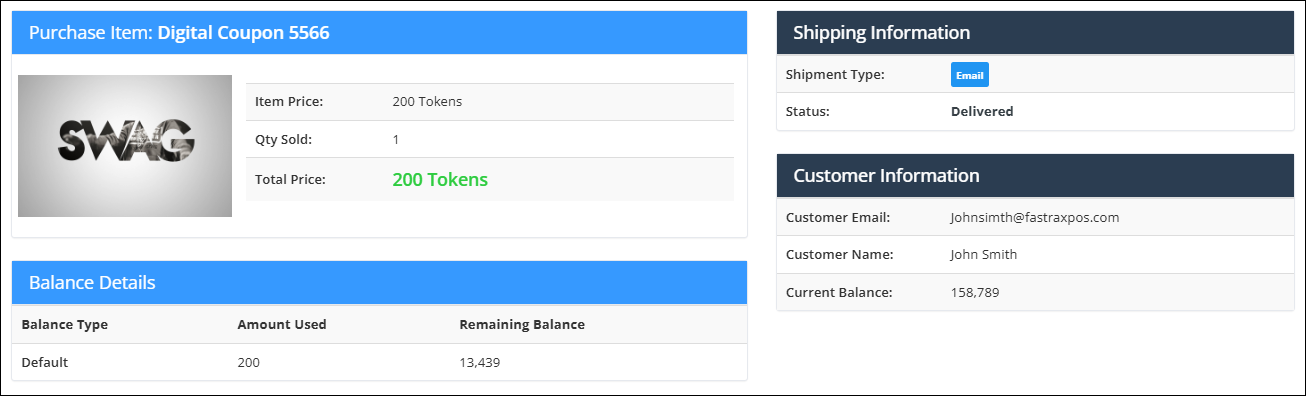The image size is (1306, 396).
Task: Click the Amount Used column header
Action: (282, 325)
